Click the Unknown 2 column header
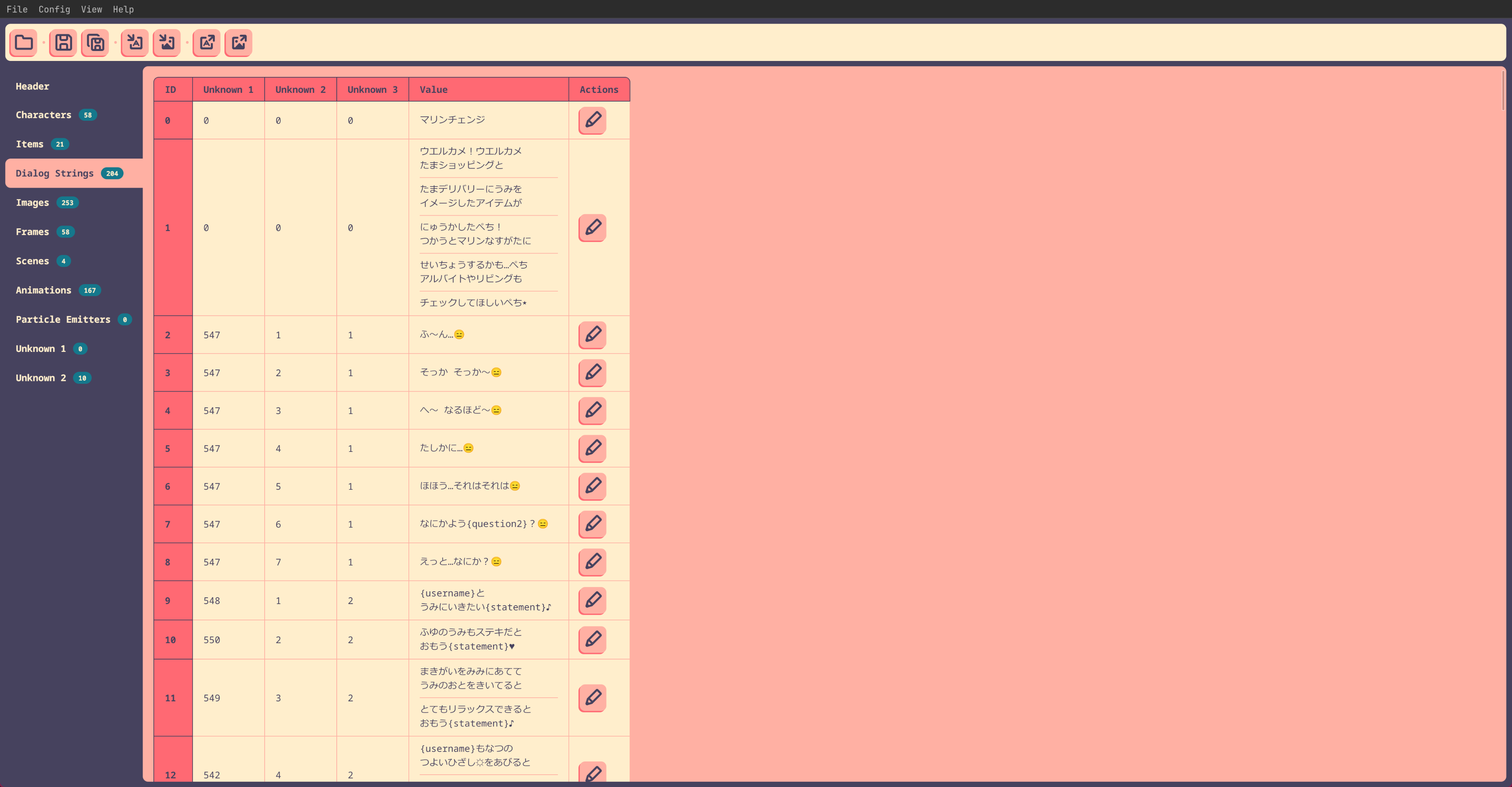 click(x=300, y=89)
